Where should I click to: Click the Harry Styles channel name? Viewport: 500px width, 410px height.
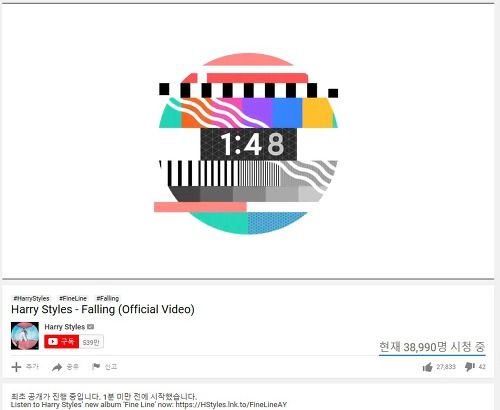click(x=65, y=327)
